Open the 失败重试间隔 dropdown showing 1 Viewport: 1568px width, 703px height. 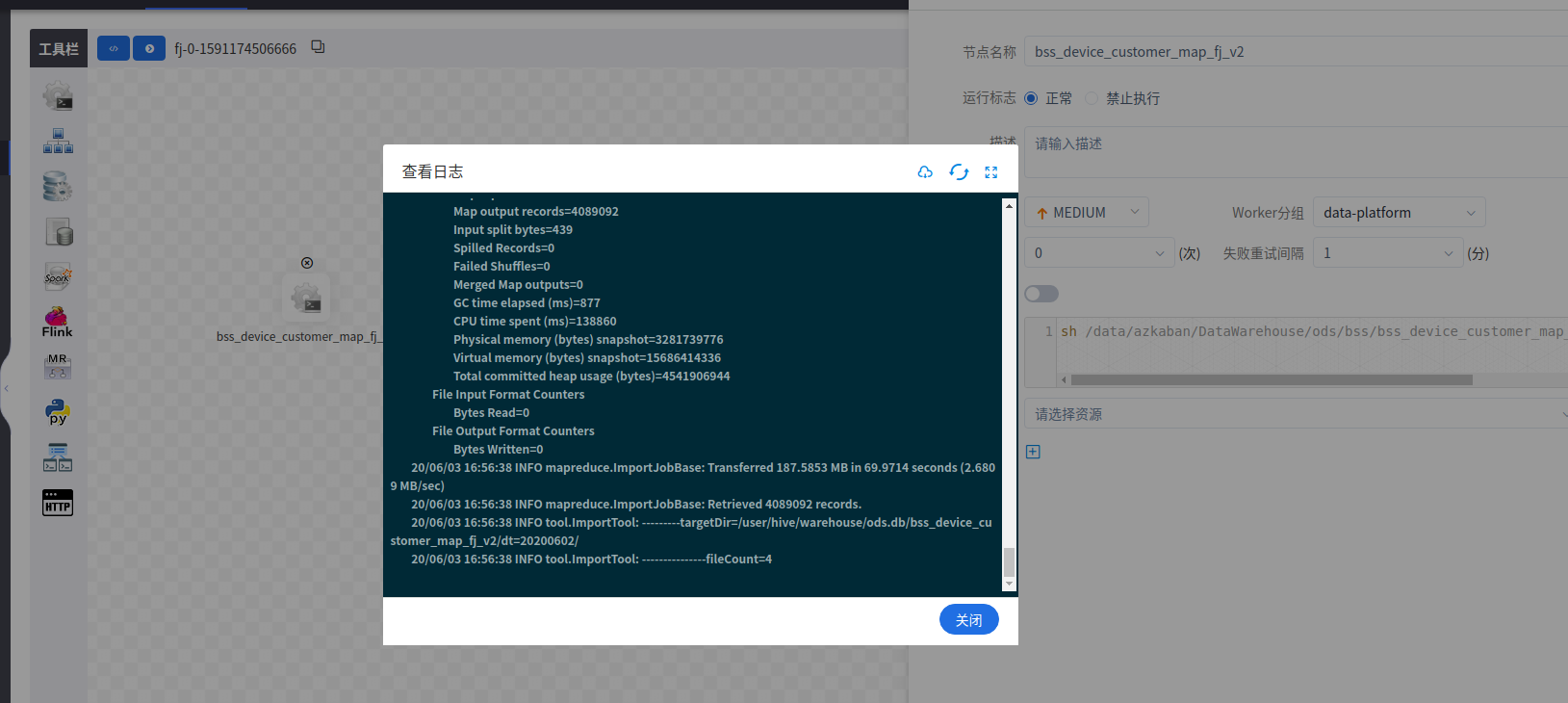[1388, 253]
